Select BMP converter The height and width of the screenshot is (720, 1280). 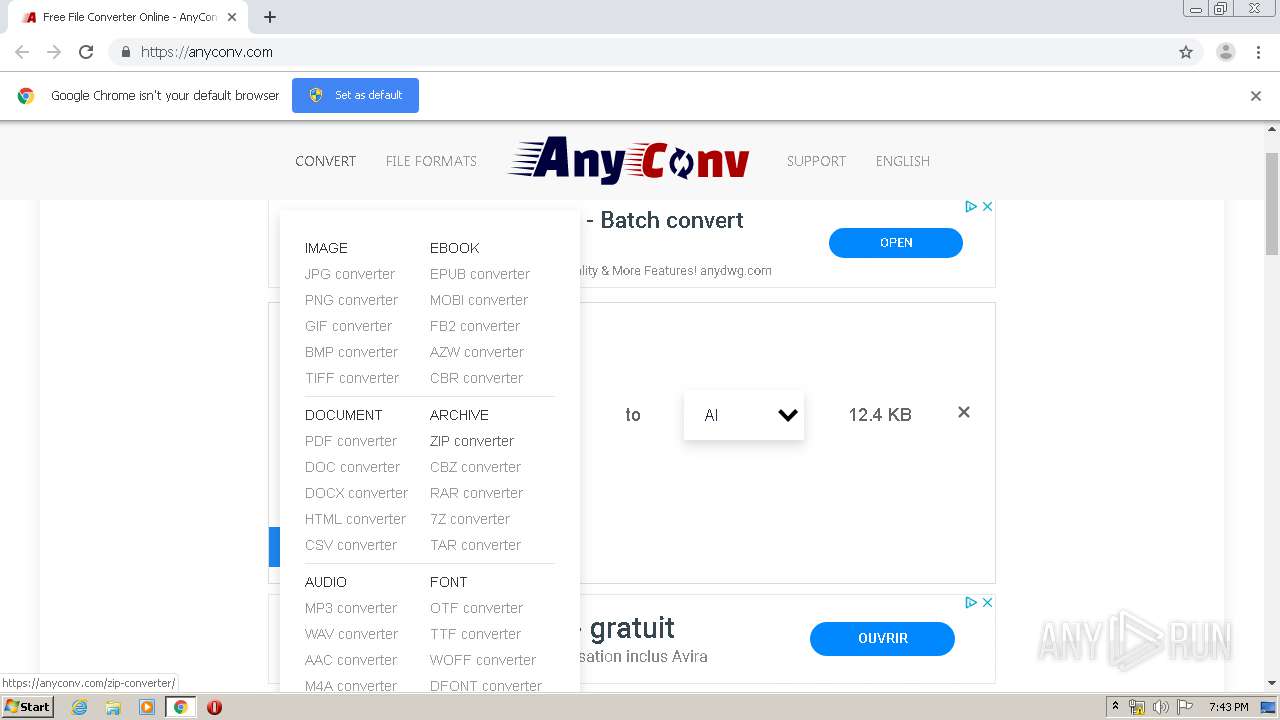[x=351, y=352]
